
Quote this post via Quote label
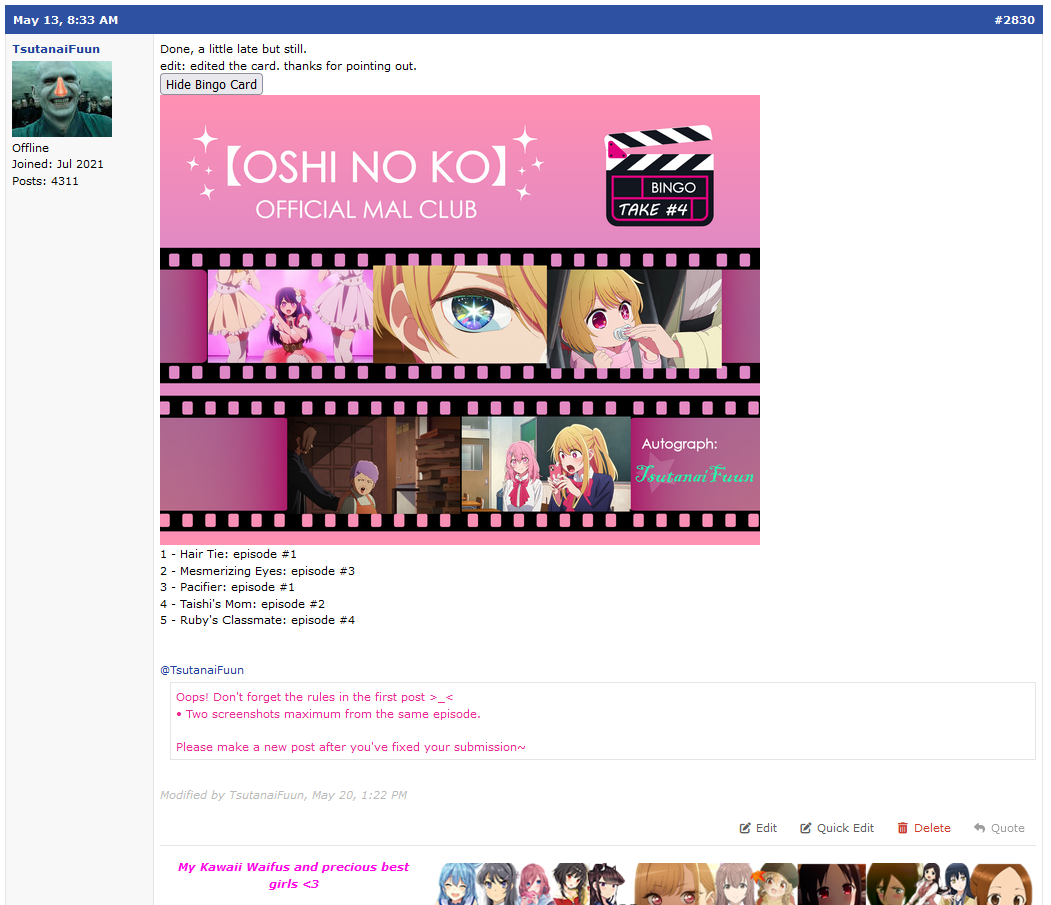(x=1007, y=828)
